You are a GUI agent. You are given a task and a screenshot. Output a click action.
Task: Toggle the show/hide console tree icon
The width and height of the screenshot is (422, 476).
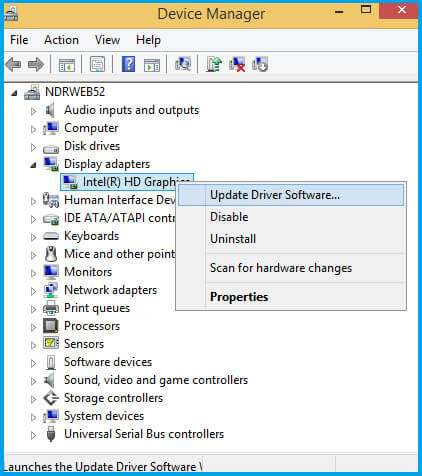(x=67, y=64)
